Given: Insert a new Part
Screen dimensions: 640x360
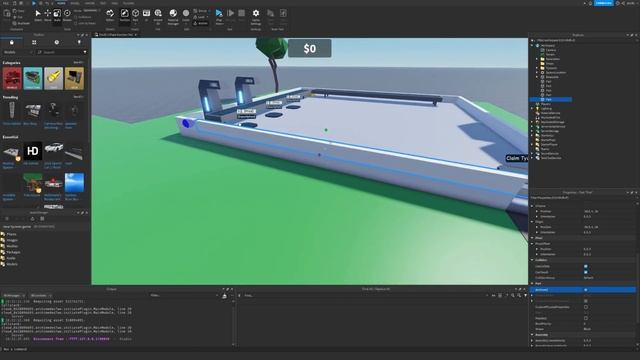Looking at the screenshot, I should click(x=136, y=15).
